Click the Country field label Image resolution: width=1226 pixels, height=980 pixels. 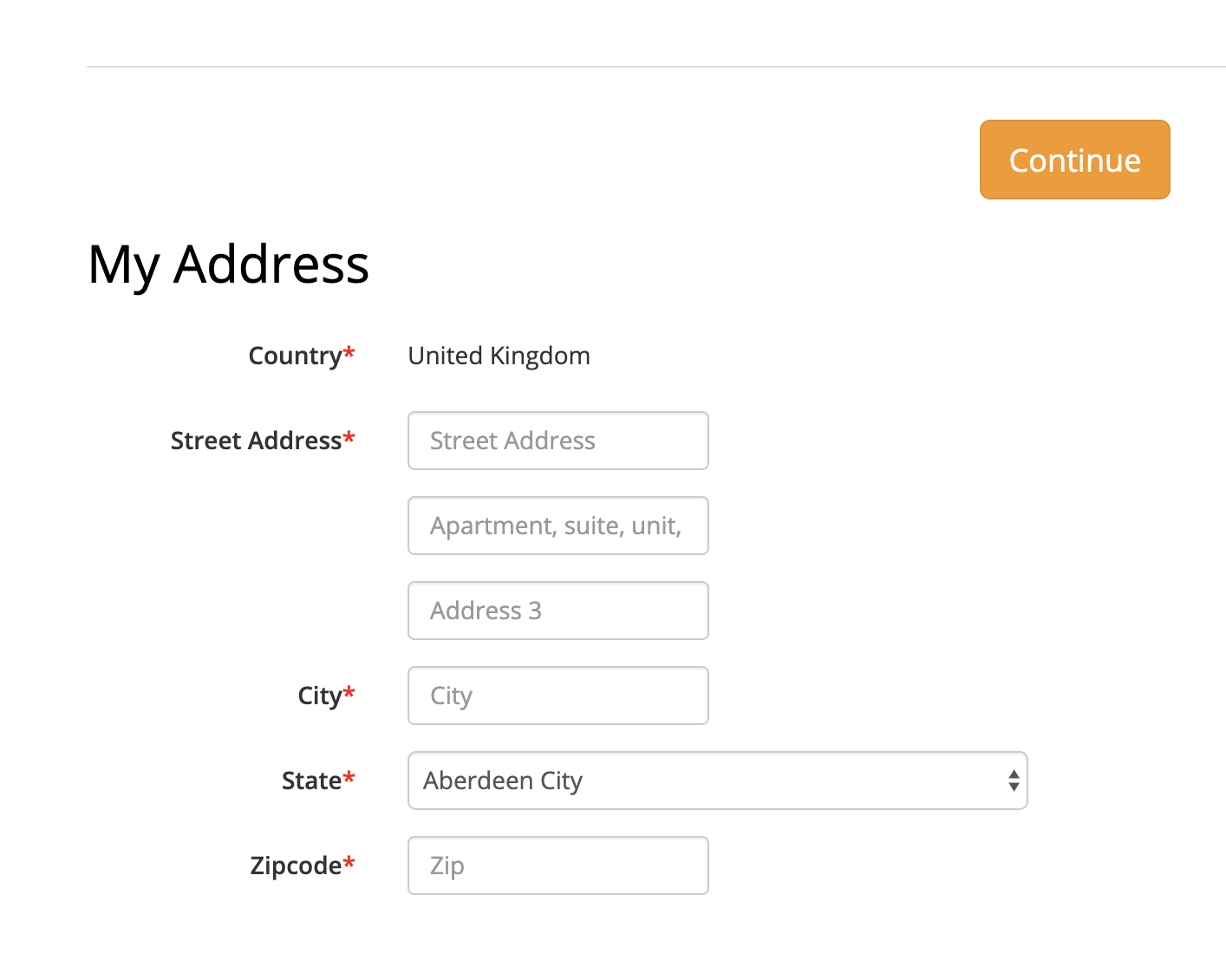point(295,356)
